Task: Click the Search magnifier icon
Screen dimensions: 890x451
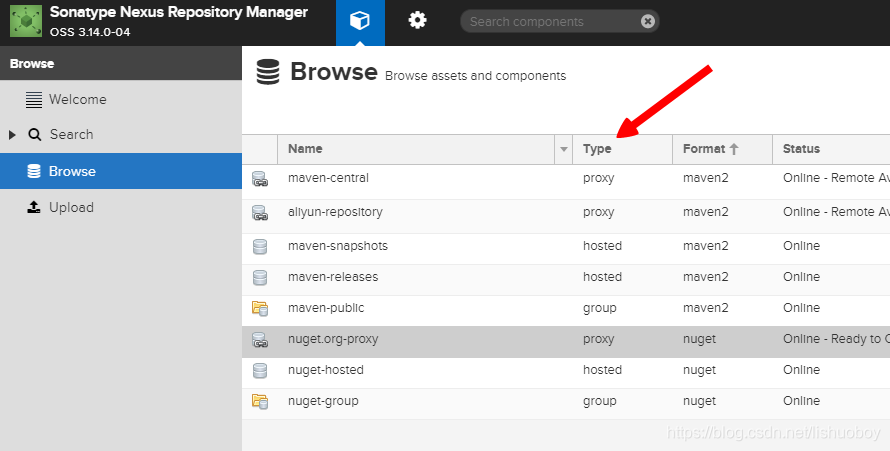Action: pyautogui.click(x=35, y=134)
